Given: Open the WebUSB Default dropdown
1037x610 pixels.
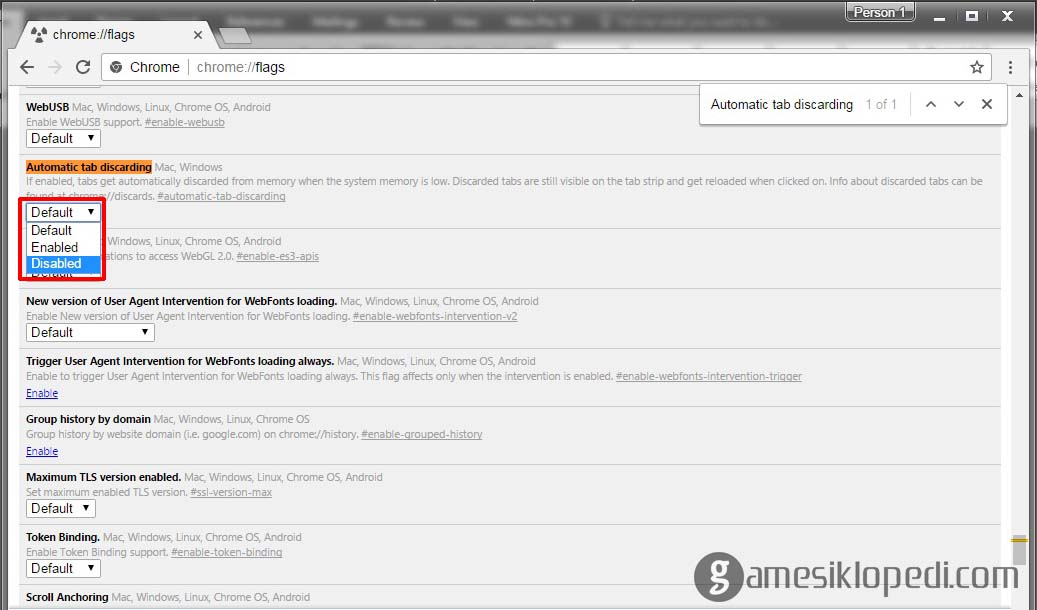Looking at the screenshot, I should [x=63, y=138].
